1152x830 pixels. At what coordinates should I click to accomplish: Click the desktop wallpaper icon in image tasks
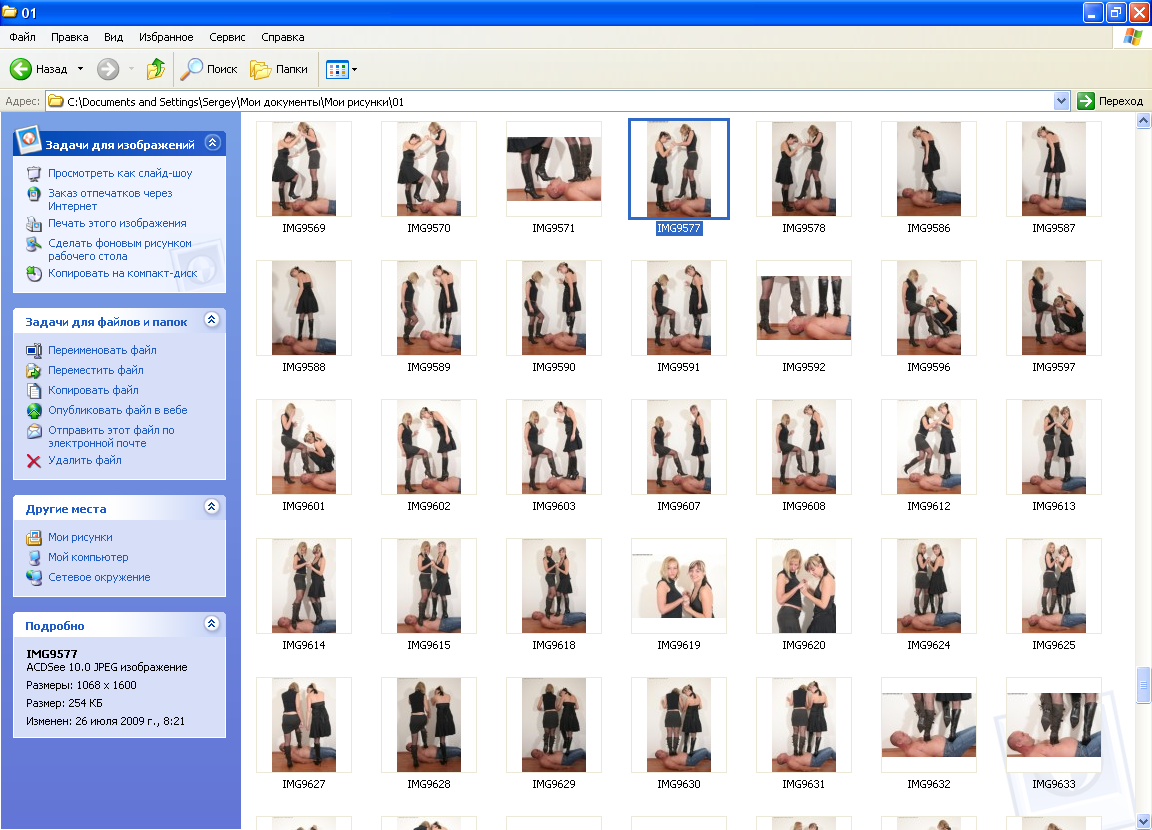pos(34,244)
